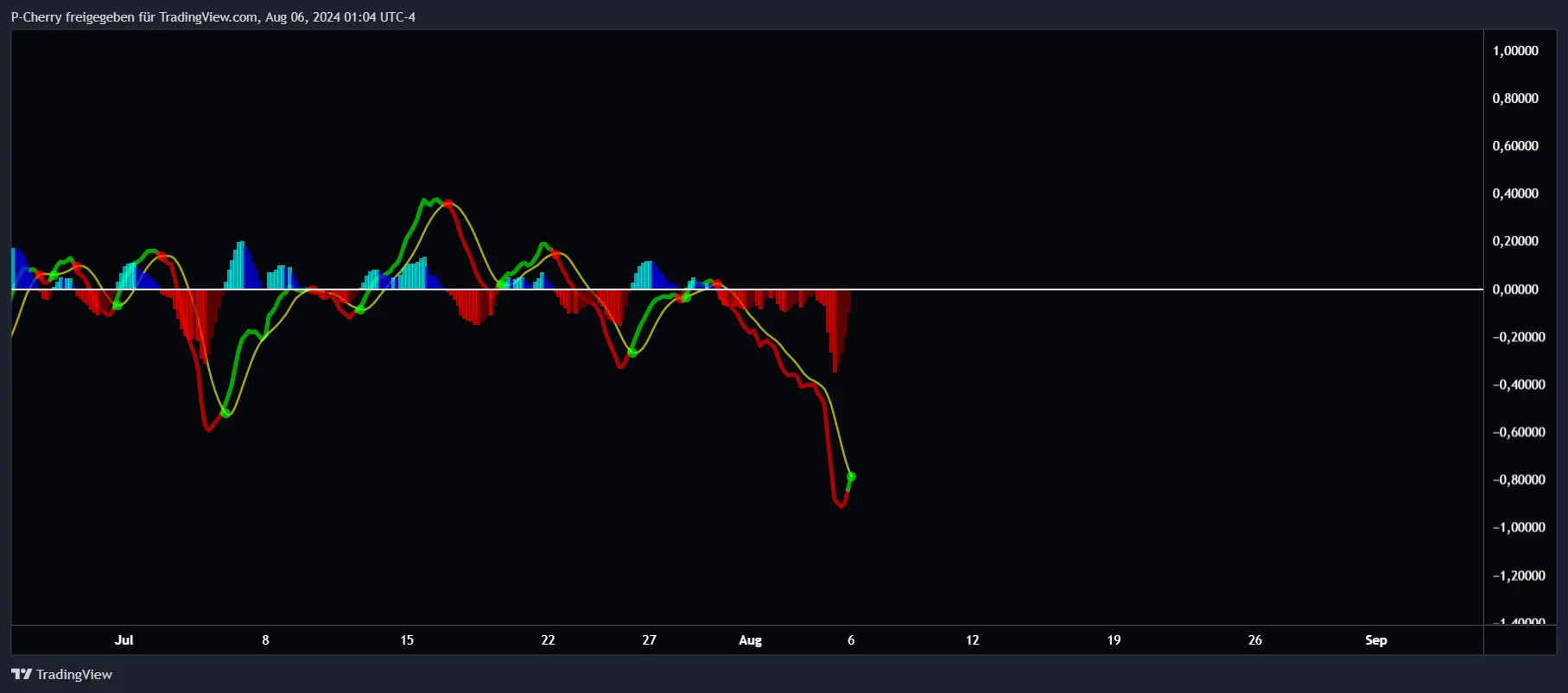Select the 8 date label on the time axis
The height and width of the screenshot is (693, 1568).
[x=265, y=640]
